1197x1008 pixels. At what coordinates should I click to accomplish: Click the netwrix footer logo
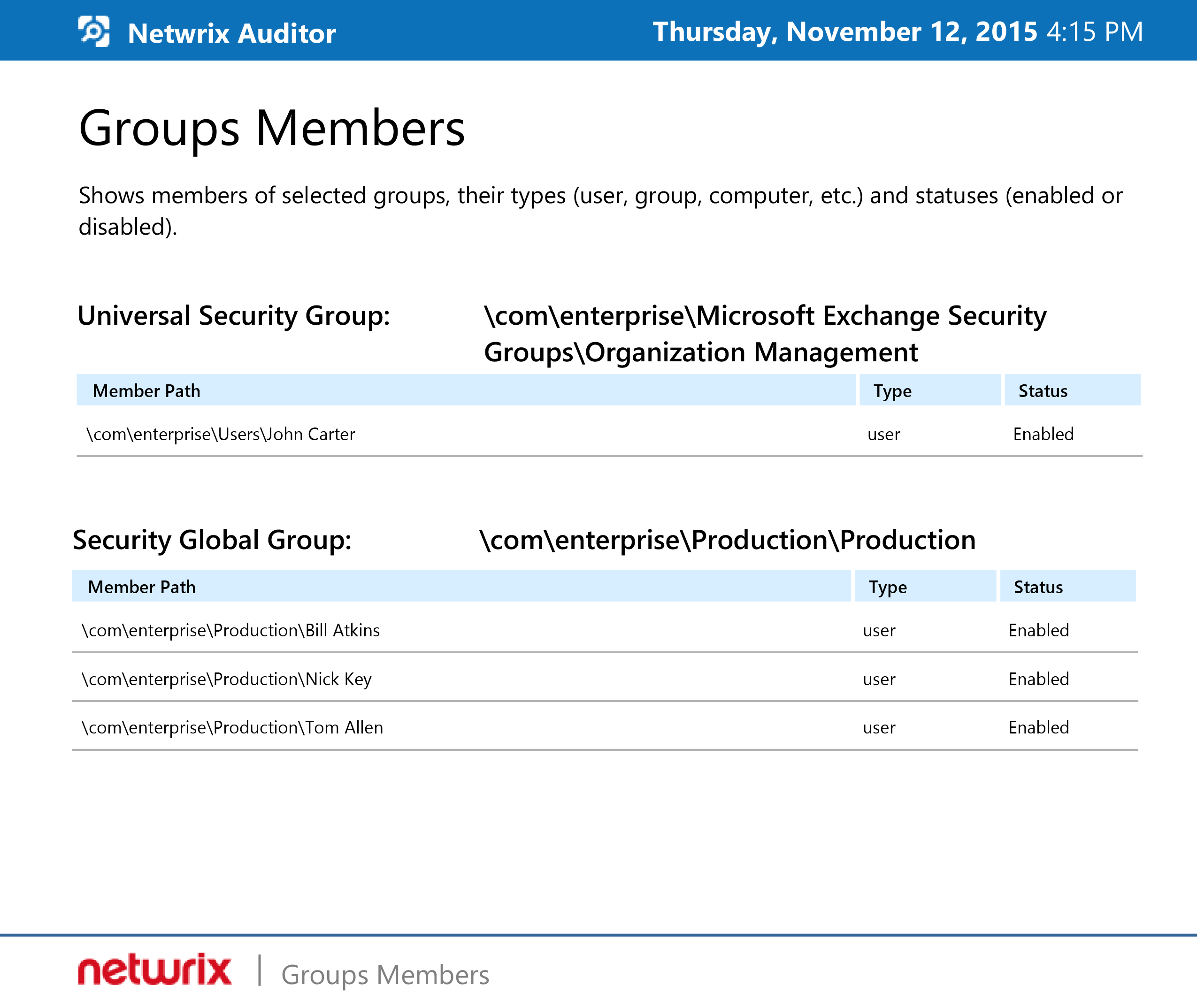(x=155, y=970)
